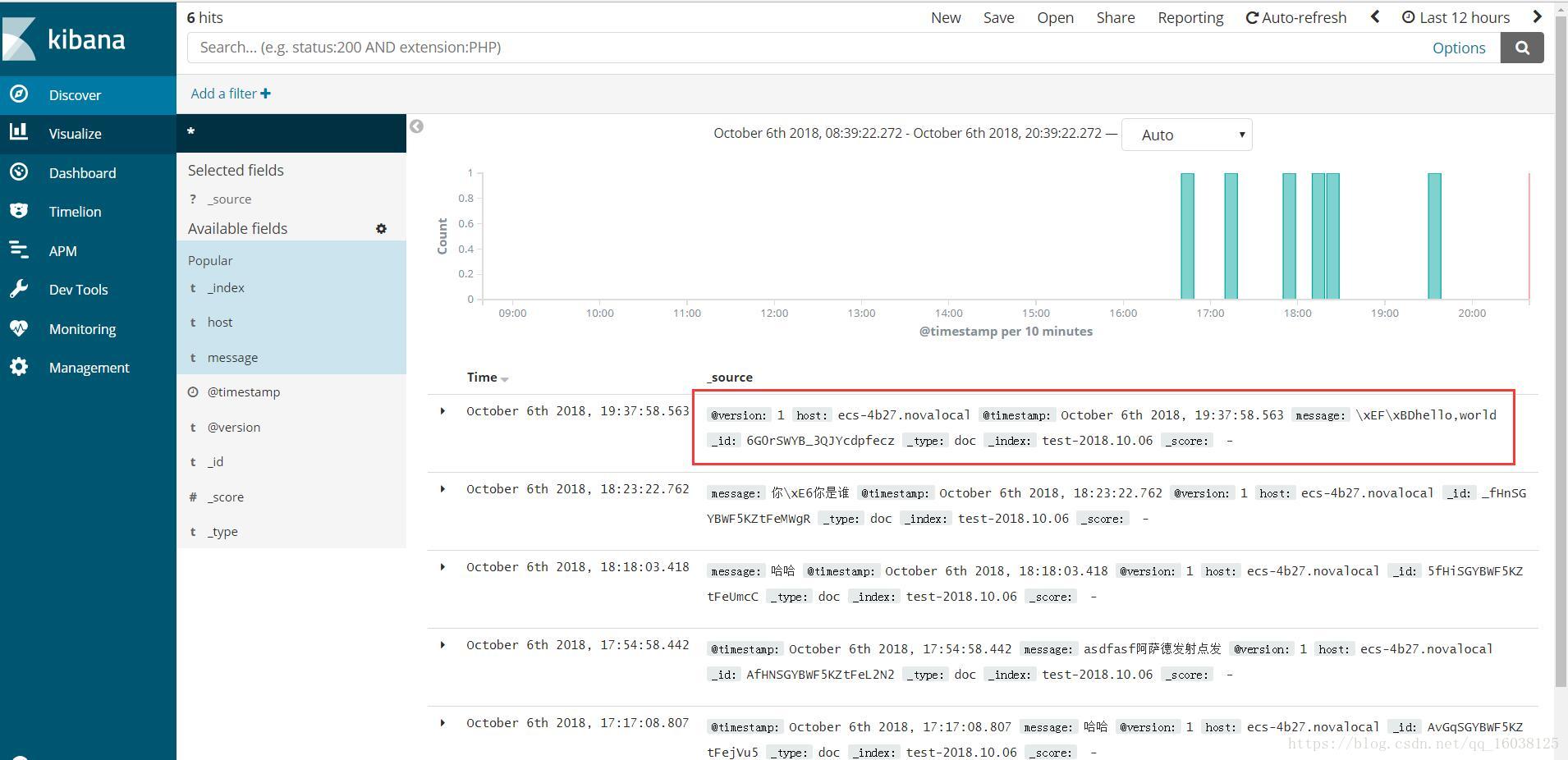Click Add a filter link
Screen dimensions: 1568x760
(x=231, y=94)
